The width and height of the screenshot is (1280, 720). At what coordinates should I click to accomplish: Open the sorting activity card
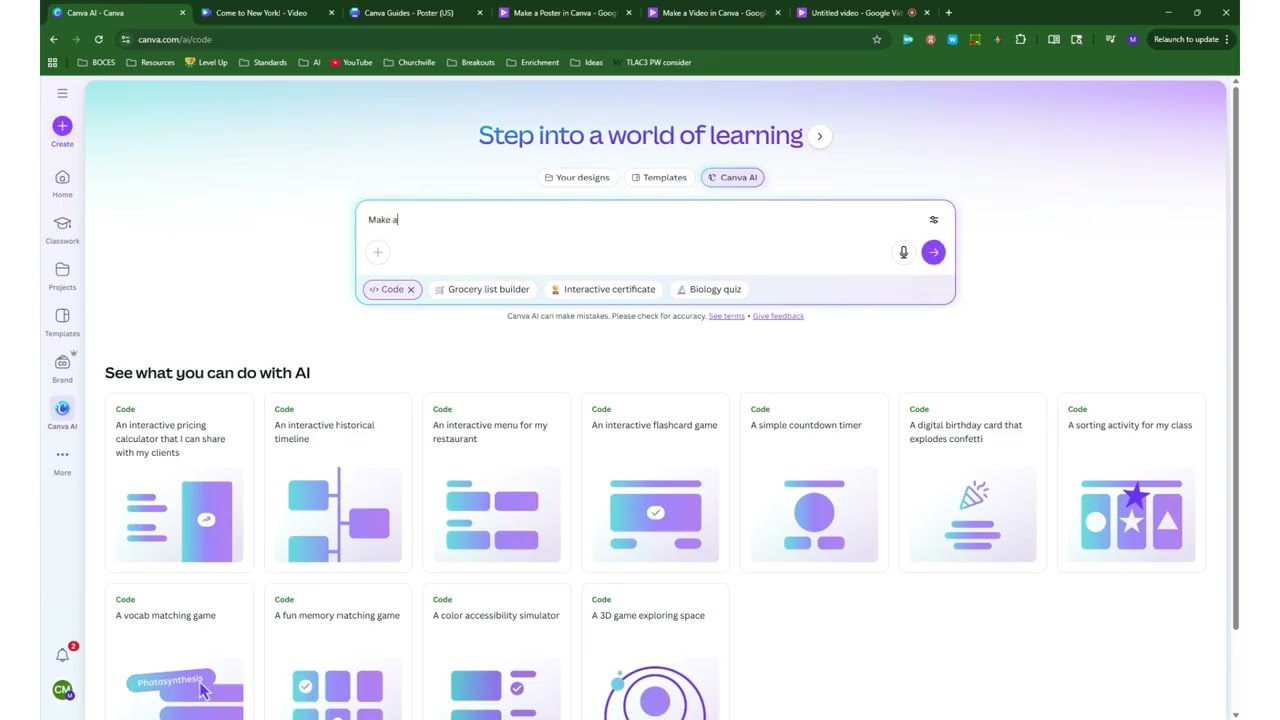(1131, 482)
